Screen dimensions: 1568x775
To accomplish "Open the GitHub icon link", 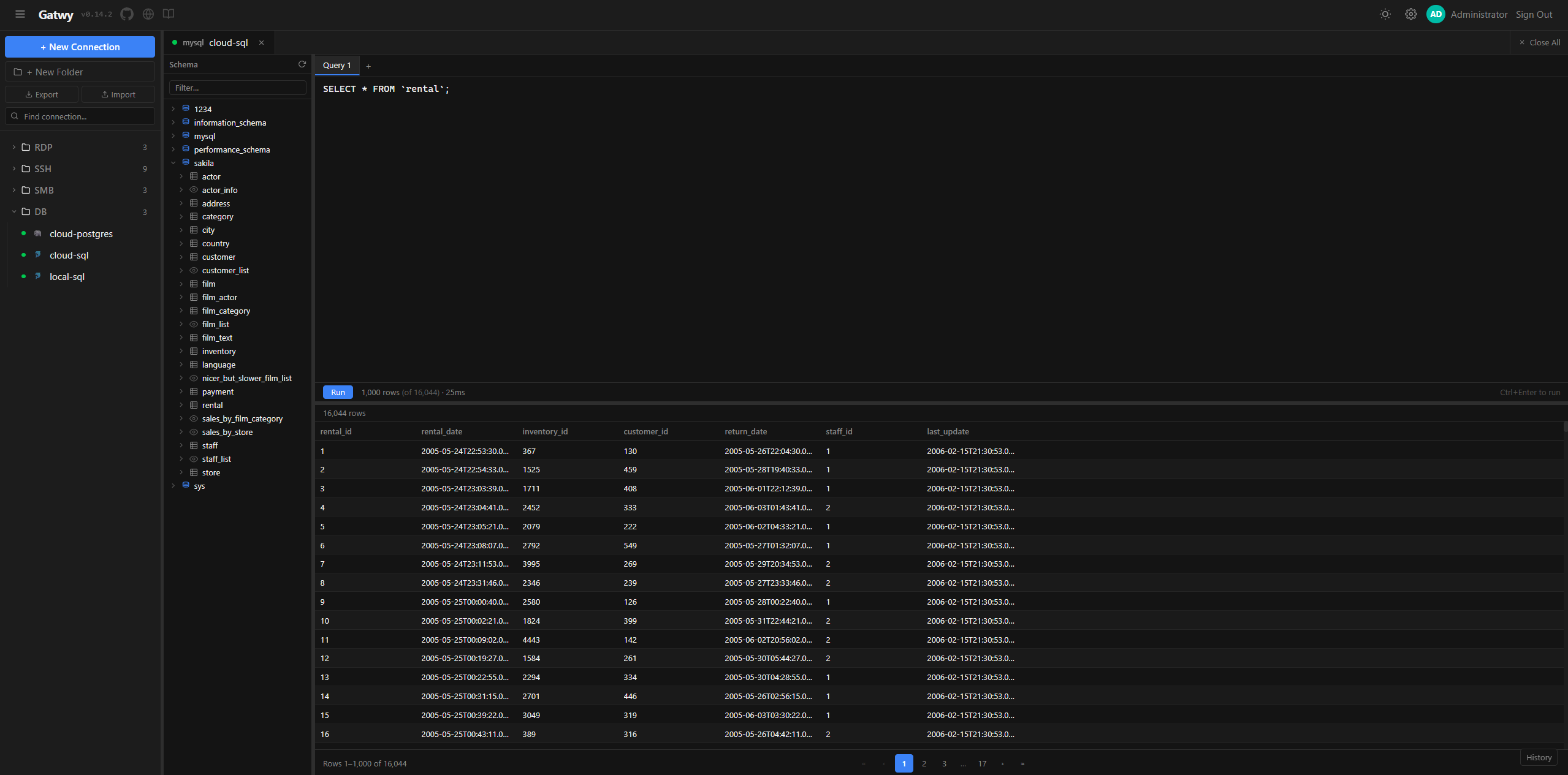I will 127,14.
